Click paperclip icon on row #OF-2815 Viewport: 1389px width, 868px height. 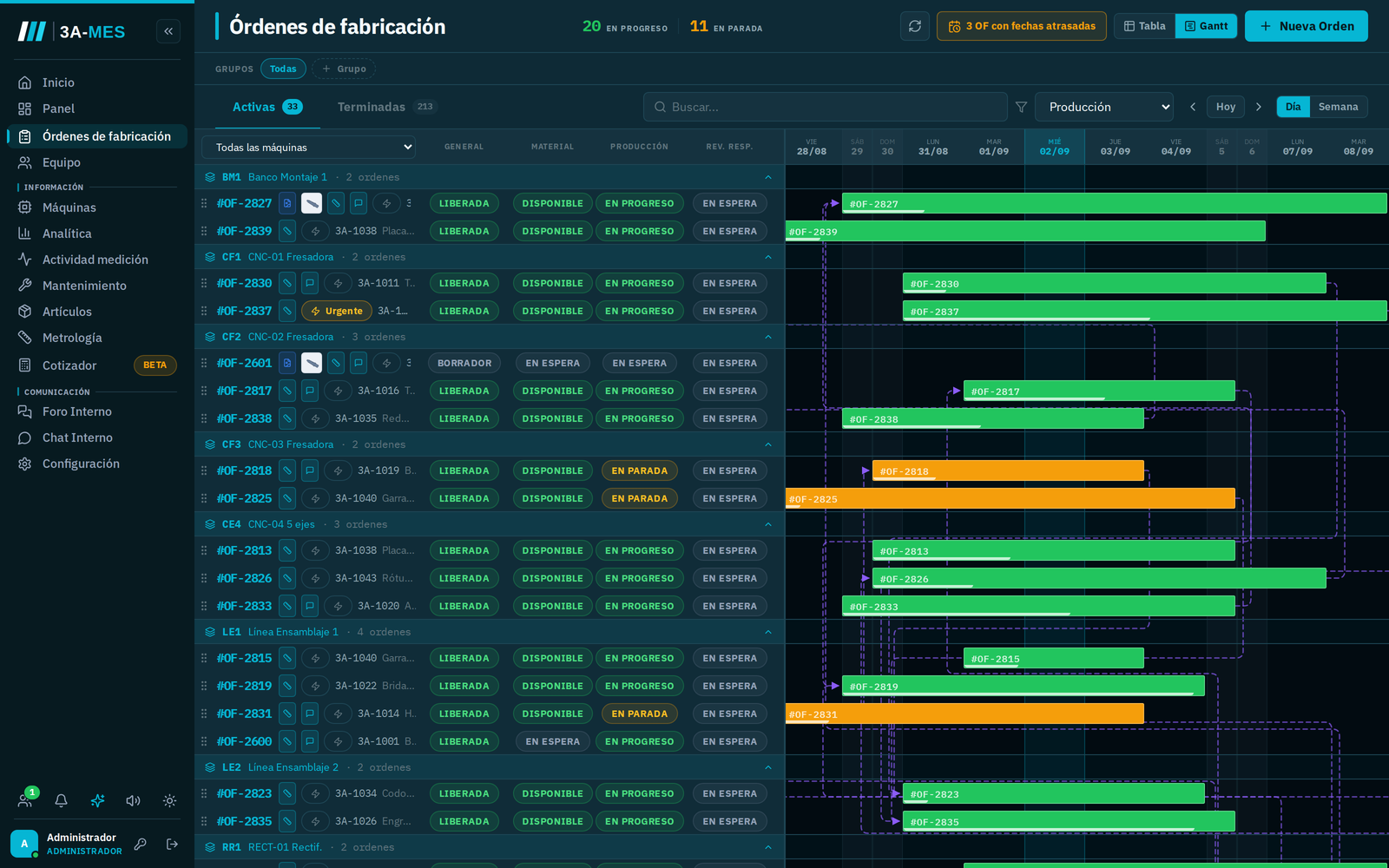pos(287,658)
